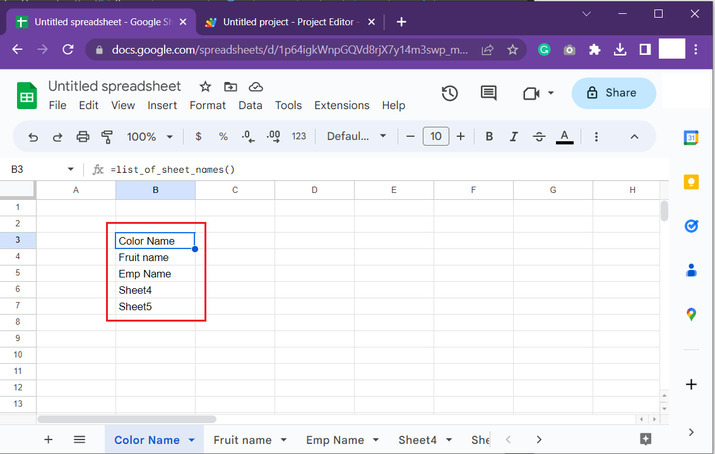
Task: Toggle bold formatting
Action: [x=489, y=136]
